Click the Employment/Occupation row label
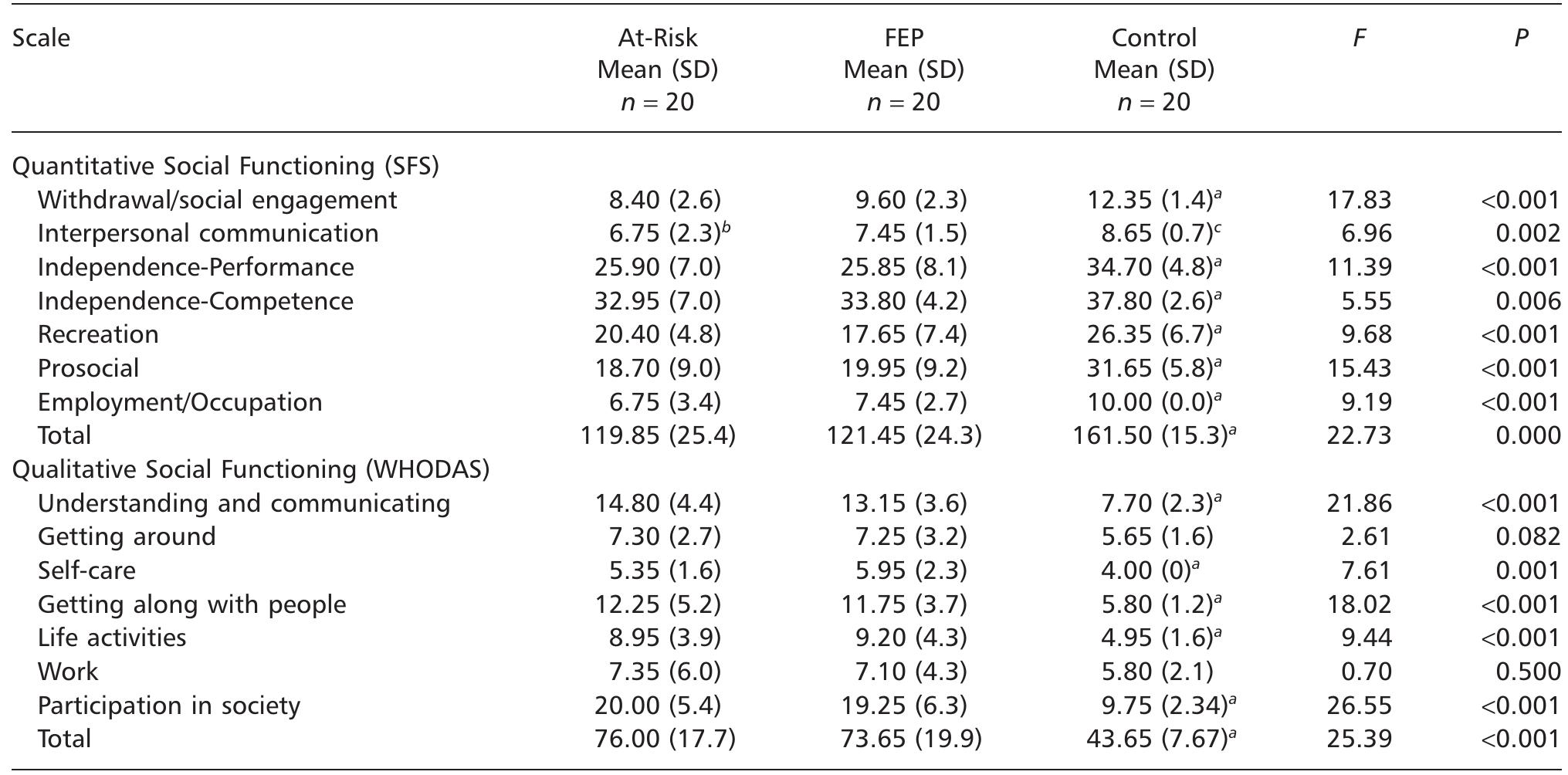Screen dimensions: 1568x775 click(x=180, y=402)
